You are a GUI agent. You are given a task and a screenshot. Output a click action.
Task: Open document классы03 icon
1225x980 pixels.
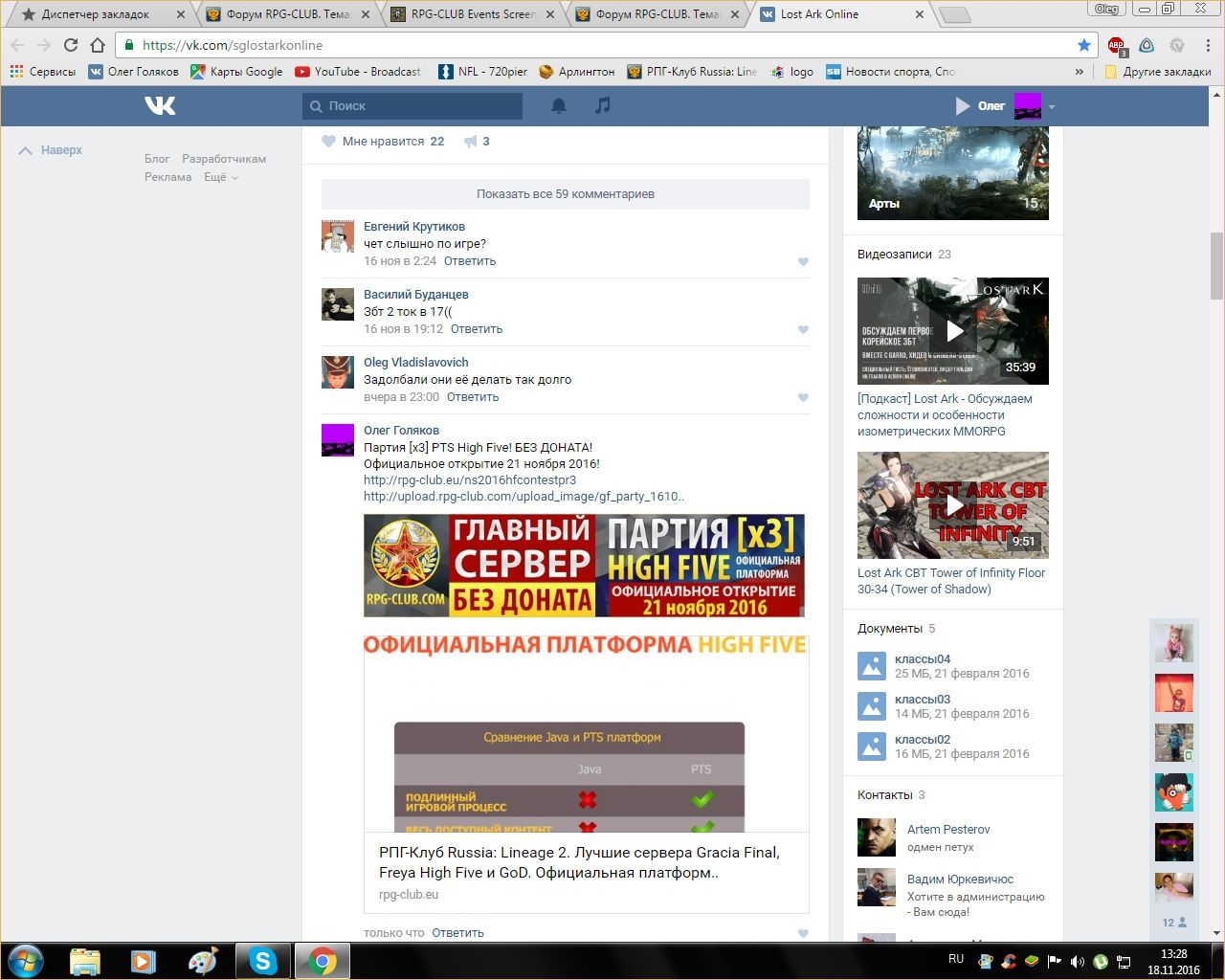872,706
